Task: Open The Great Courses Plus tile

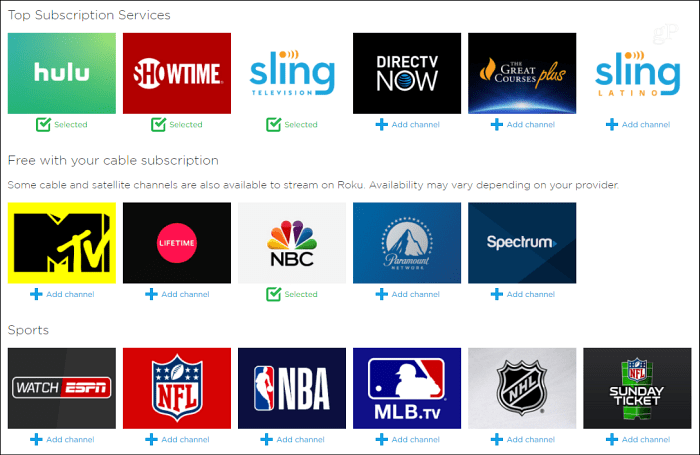Action: click(x=522, y=73)
